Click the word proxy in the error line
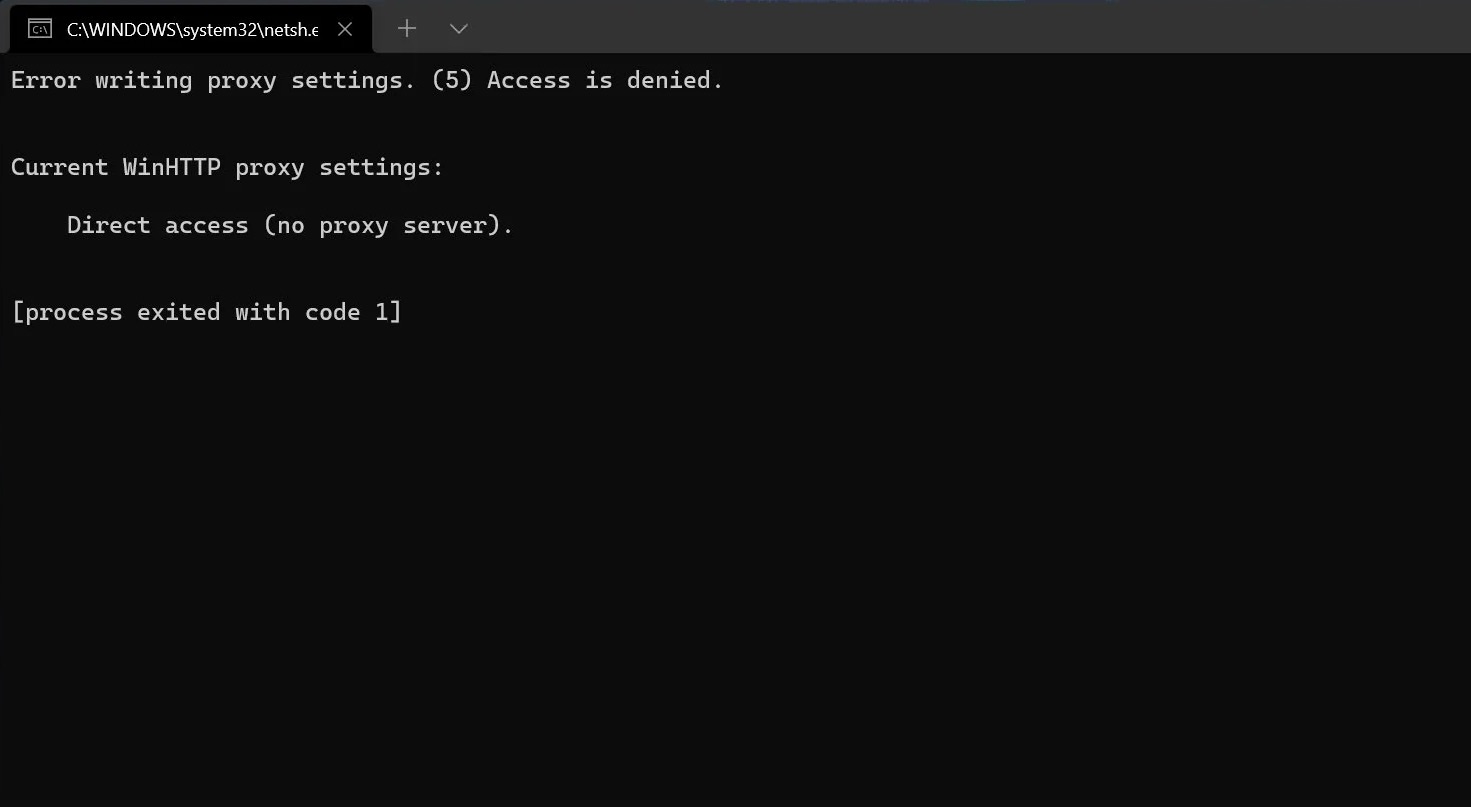 click(x=241, y=80)
